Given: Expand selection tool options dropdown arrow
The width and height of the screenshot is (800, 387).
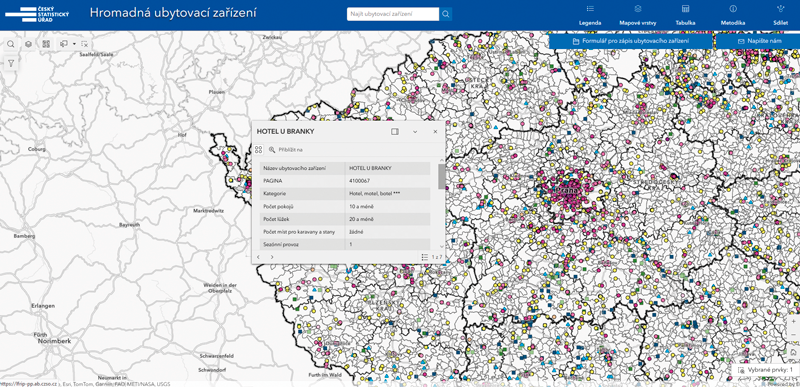Looking at the screenshot, I should [x=74, y=44].
